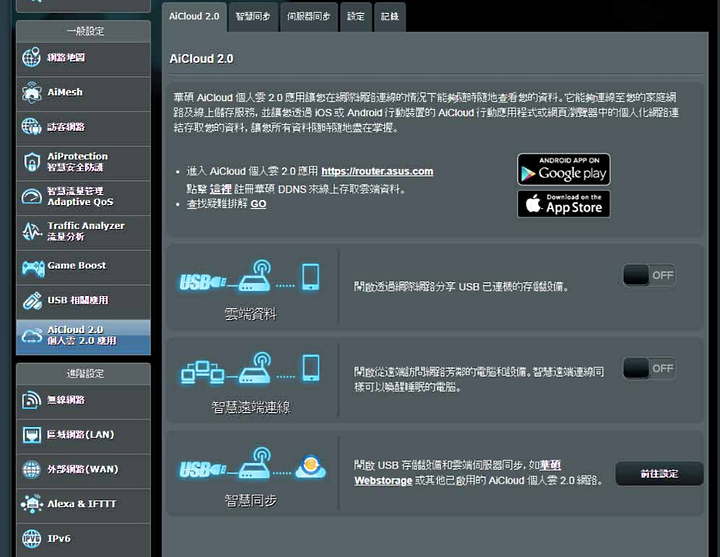720x557 pixels.
Task: Go to the 設定 tab
Action: (355, 17)
